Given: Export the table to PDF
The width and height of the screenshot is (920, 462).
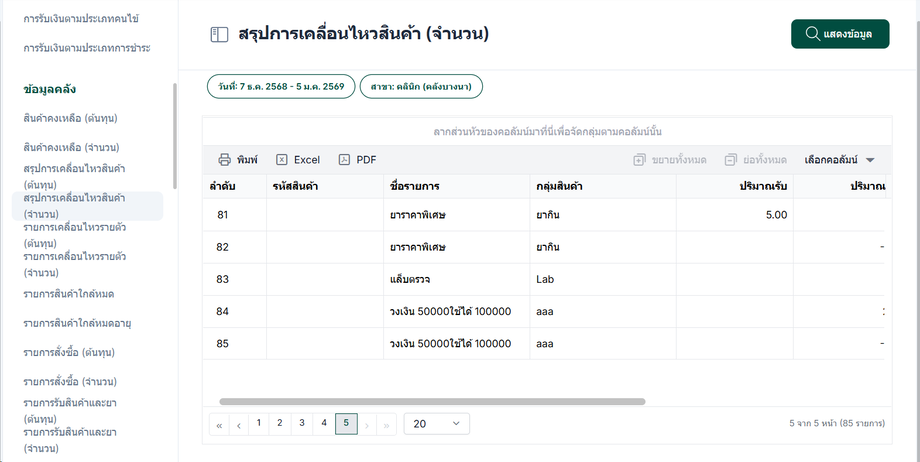Looking at the screenshot, I should tap(357, 160).
